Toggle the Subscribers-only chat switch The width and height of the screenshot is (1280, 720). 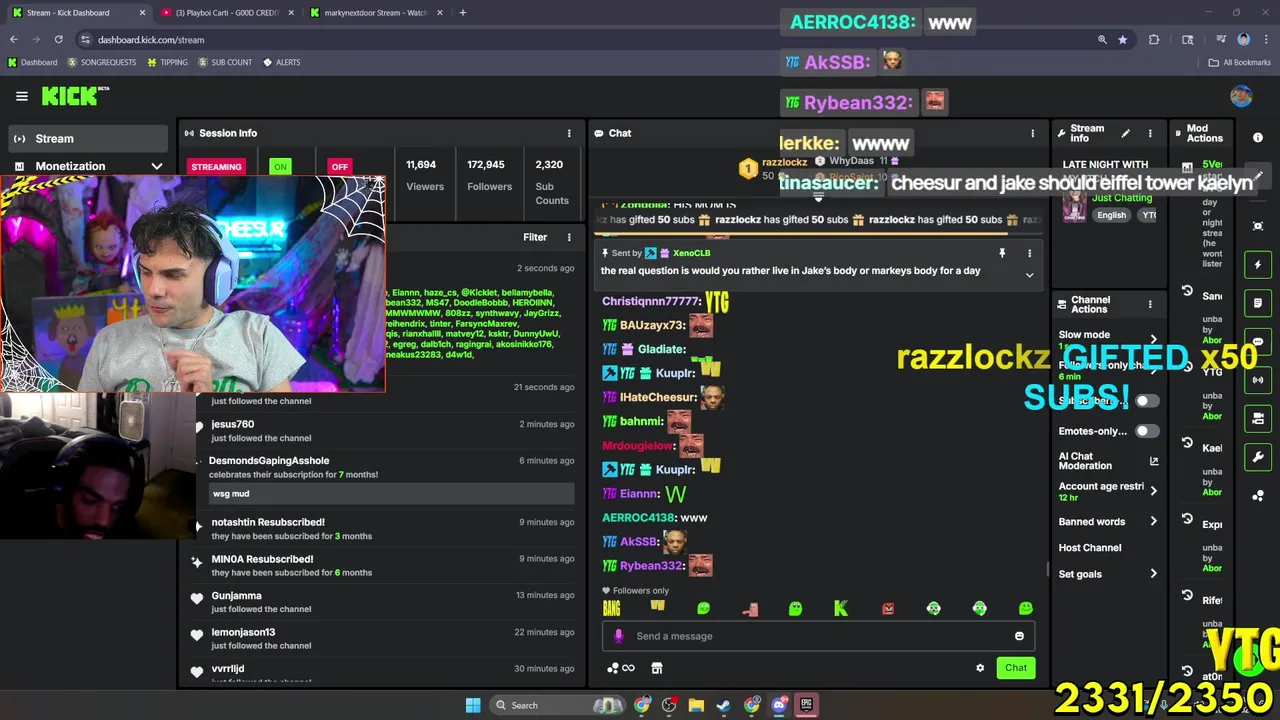1147,401
